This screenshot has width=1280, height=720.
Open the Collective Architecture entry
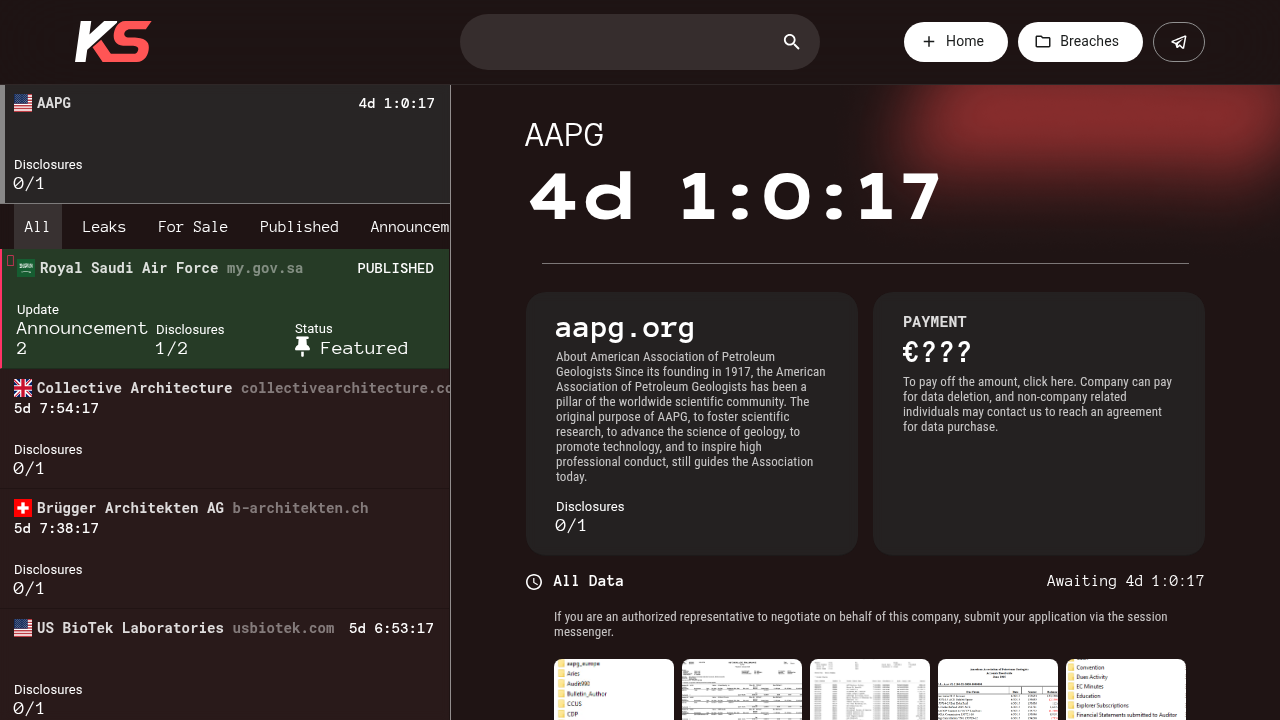tap(225, 429)
